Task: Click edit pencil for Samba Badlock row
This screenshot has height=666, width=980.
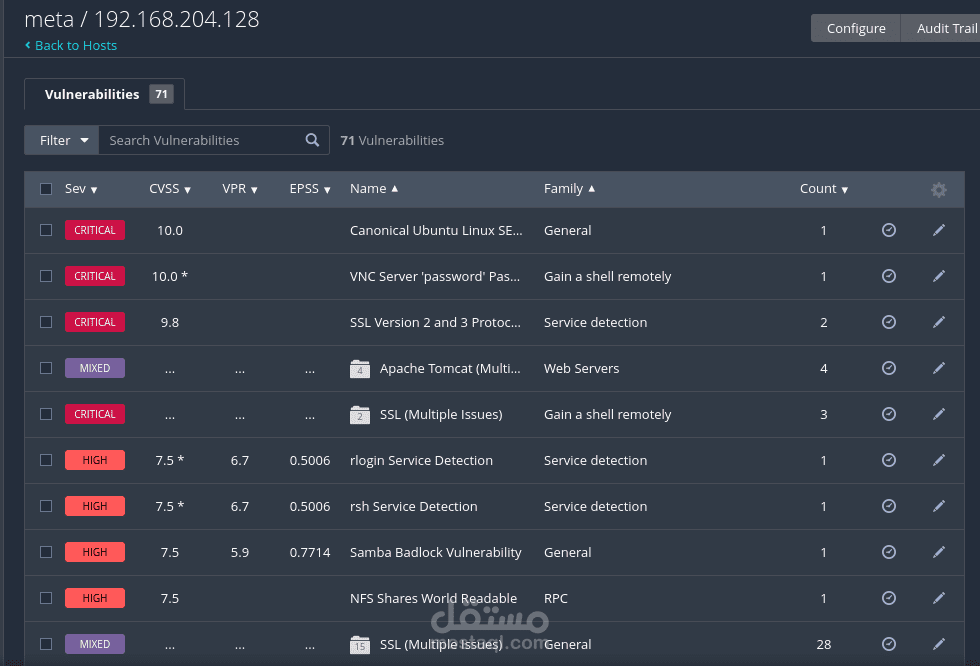Action: [939, 552]
